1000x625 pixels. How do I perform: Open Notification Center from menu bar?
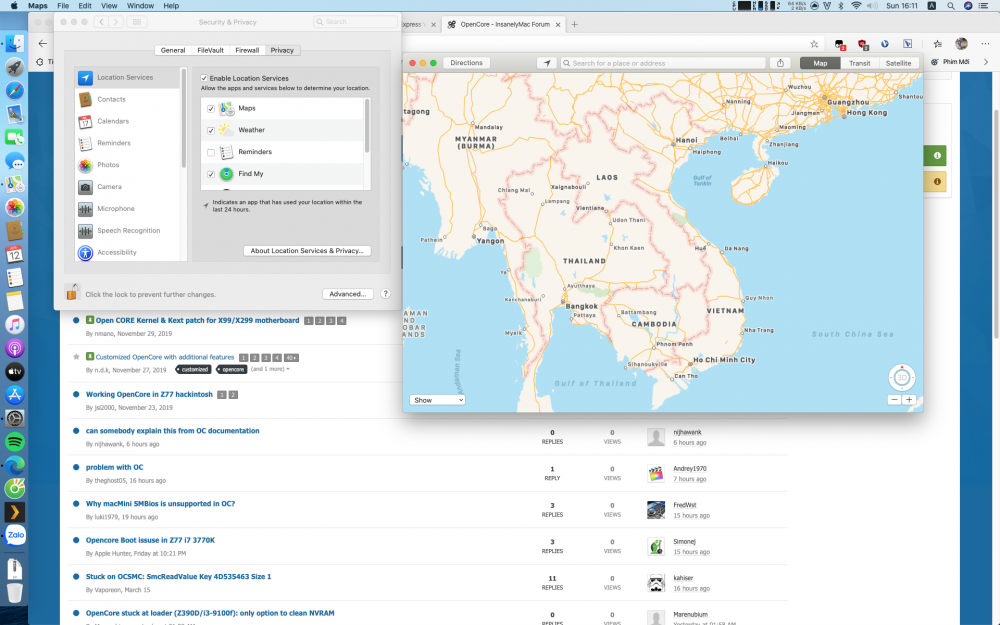984,6
